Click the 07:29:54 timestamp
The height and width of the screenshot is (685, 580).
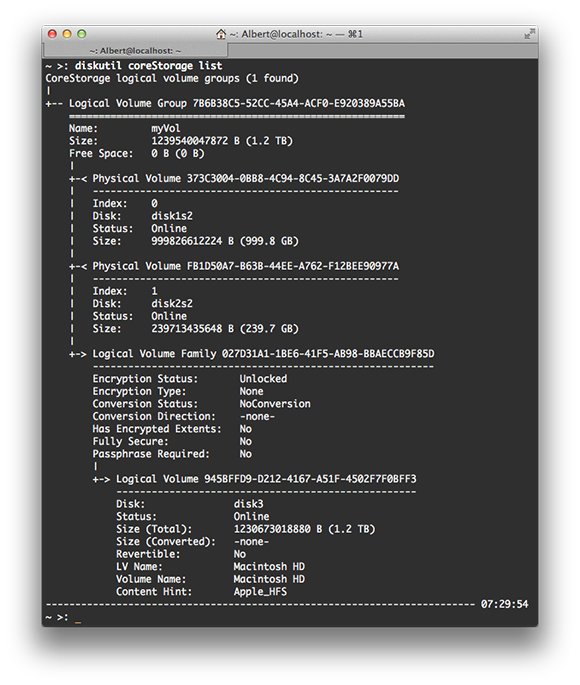504,605
